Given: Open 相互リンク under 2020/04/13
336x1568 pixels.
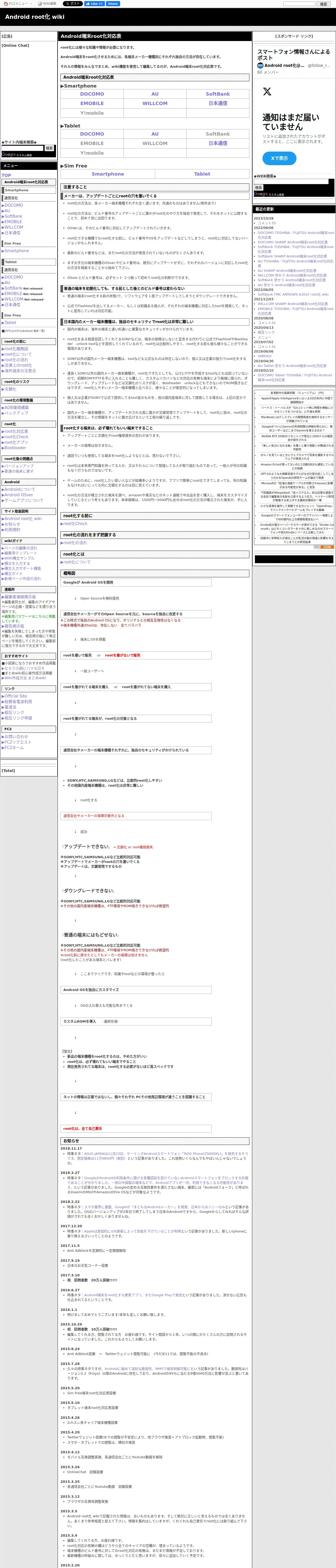Looking at the screenshot, I should click(266, 332).
